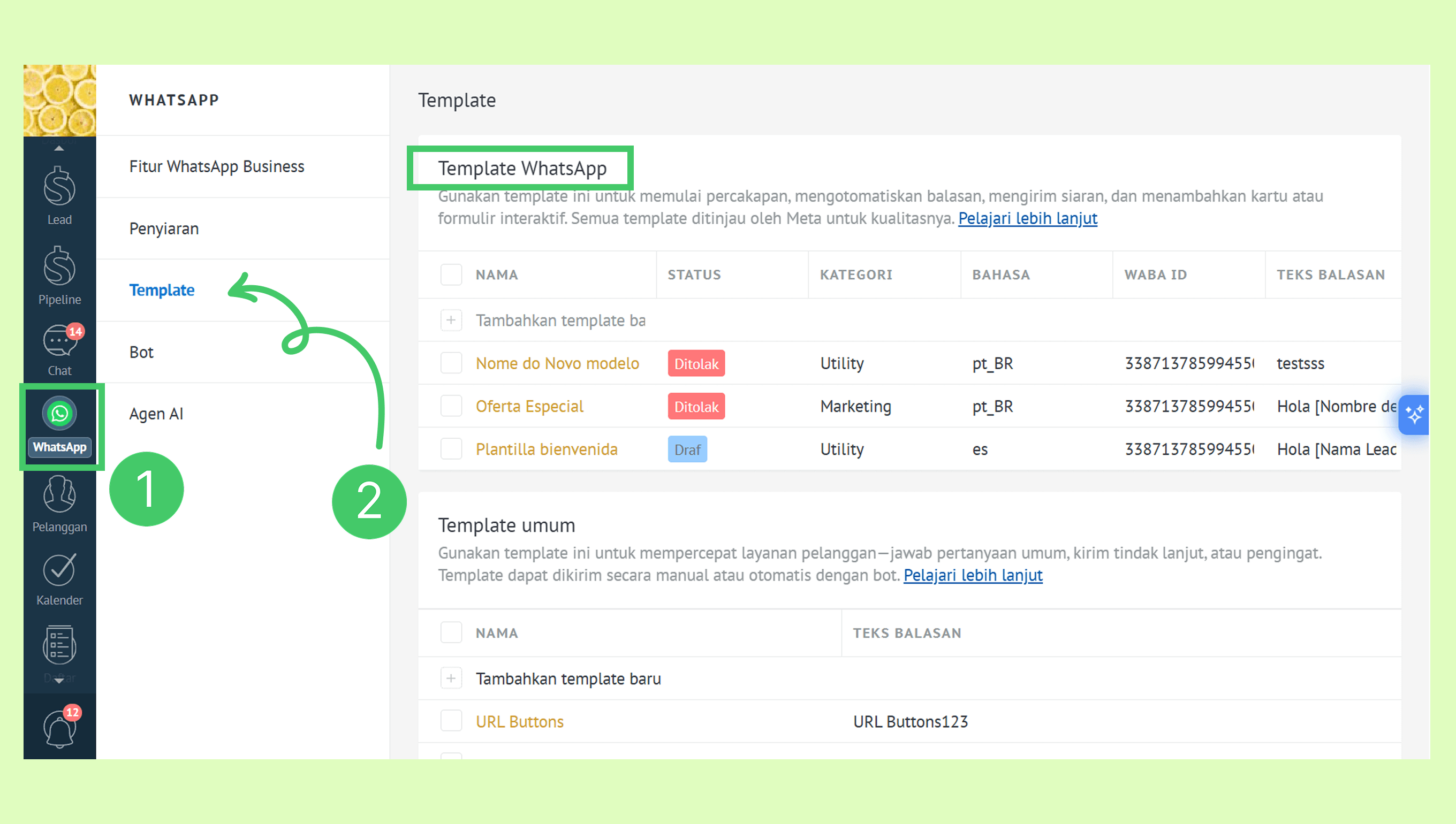Image resolution: width=1456 pixels, height=824 pixels.
Task: Open the Plantilla bienvenida template
Action: [547, 449]
